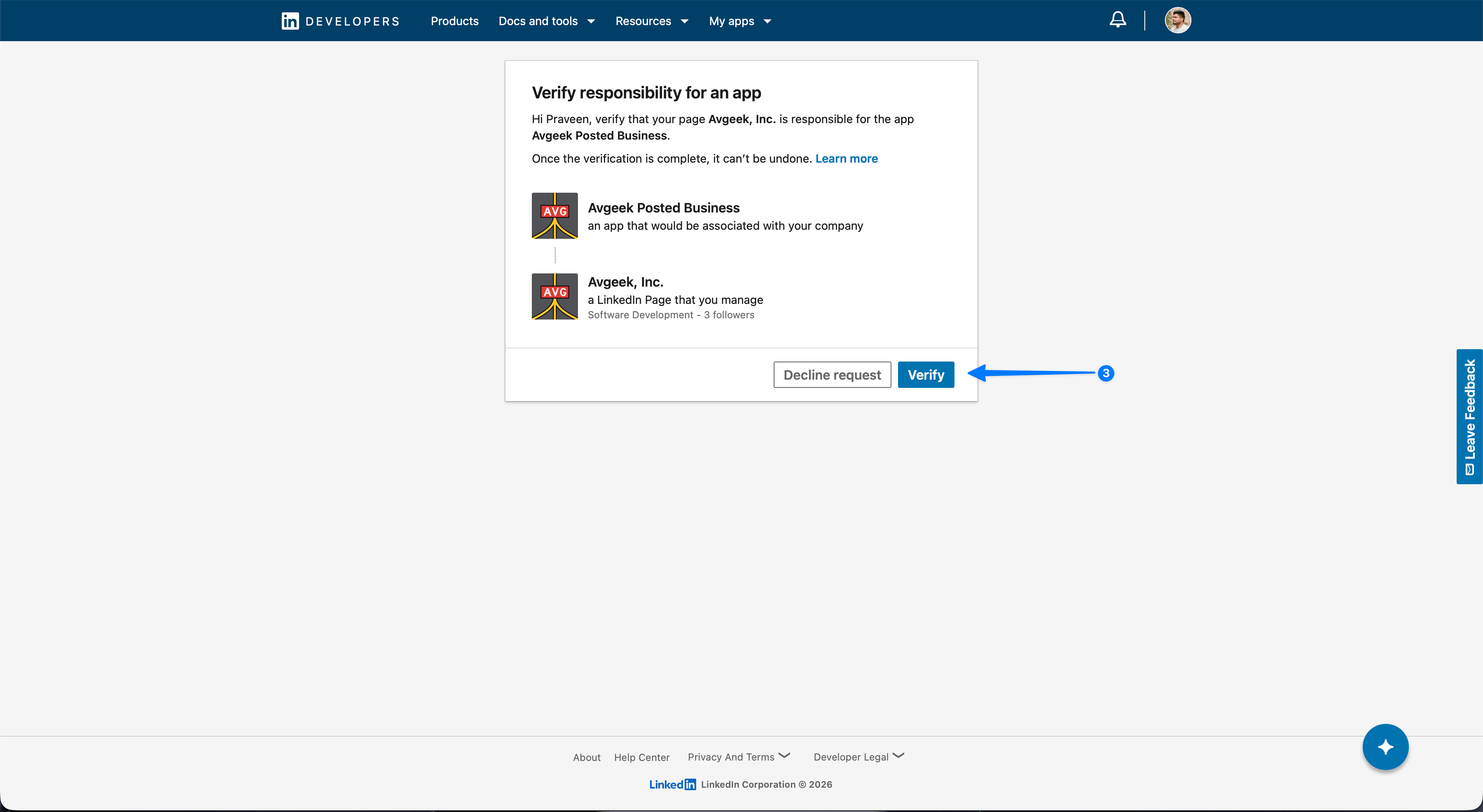This screenshot has height=812, width=1483.
Task: Click the LinkedIn Developers logo
Action: coord(340,21)
